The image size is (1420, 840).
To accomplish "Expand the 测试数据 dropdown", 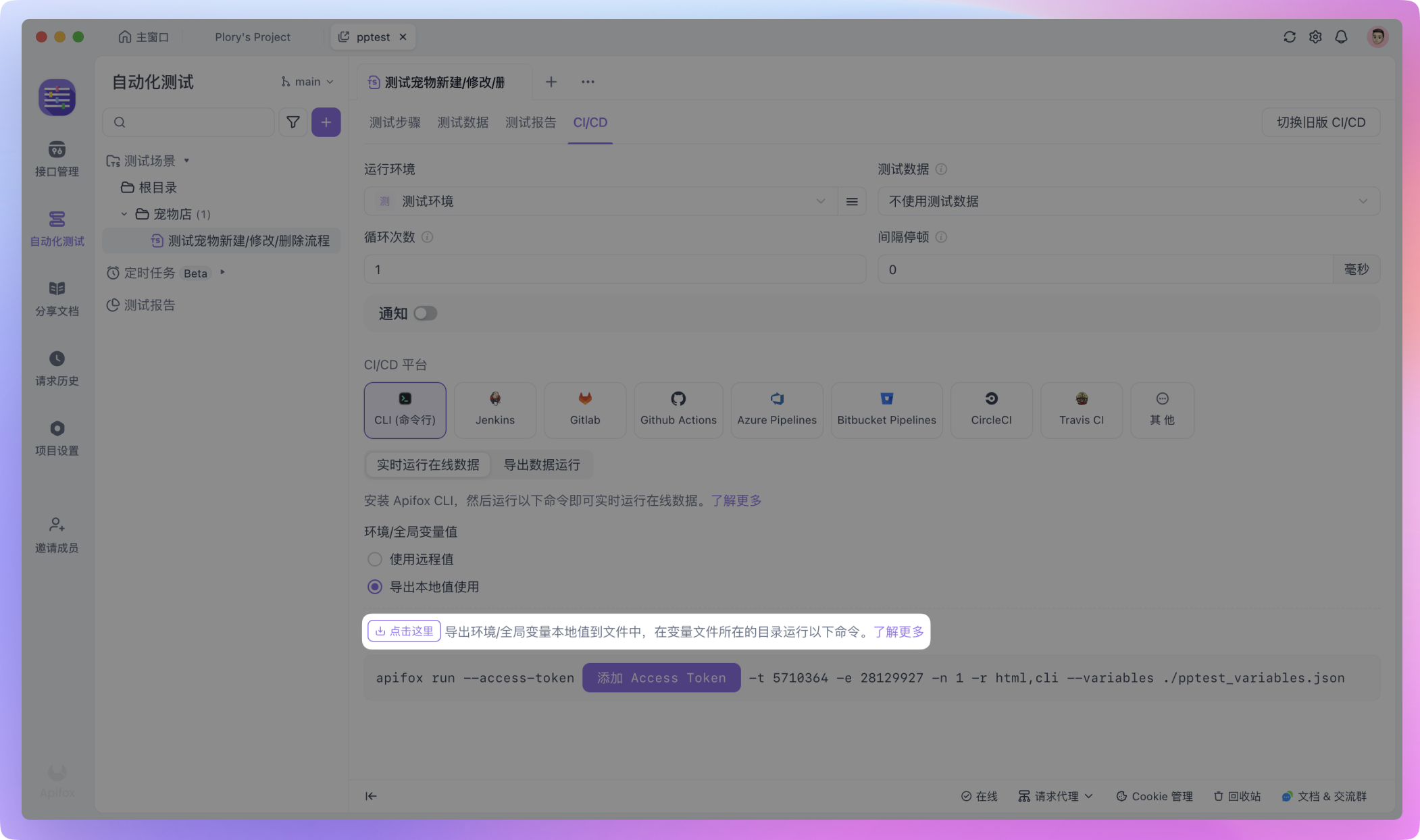I will [x=1127, y=201].
